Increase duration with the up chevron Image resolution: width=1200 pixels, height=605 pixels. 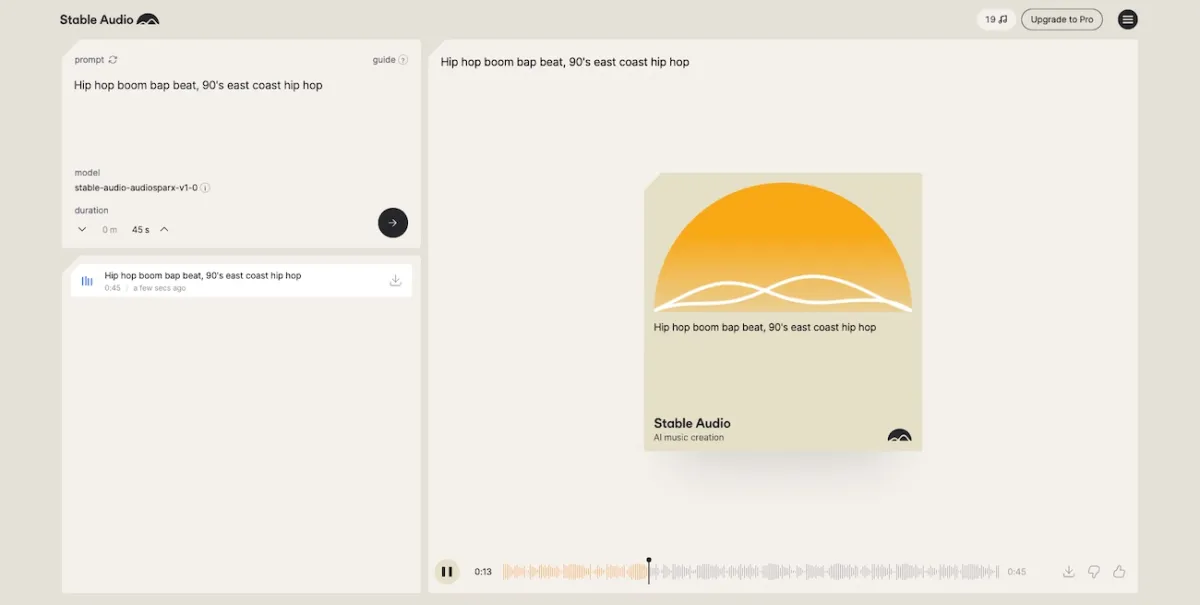coord(164,229)
